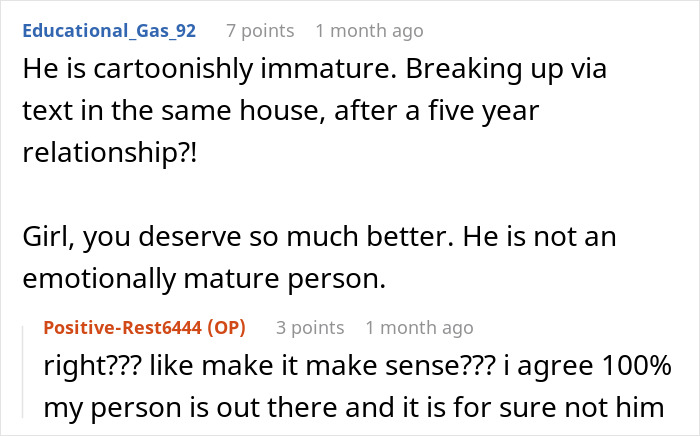
Task: Click the word "cartoonishly"
Action: tap(173, 70)
